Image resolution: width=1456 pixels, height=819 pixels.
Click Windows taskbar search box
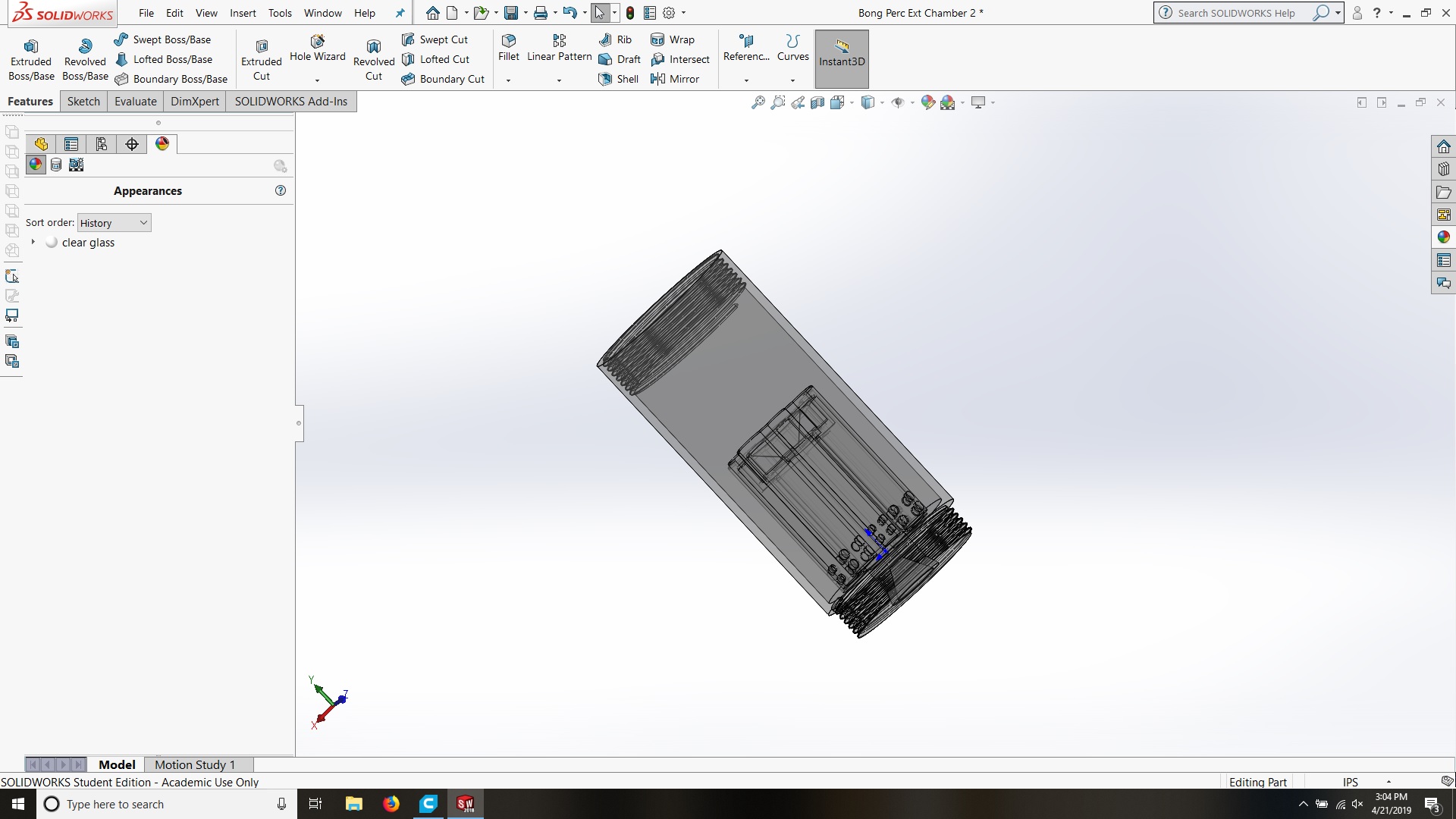click(x=167, y=804)
